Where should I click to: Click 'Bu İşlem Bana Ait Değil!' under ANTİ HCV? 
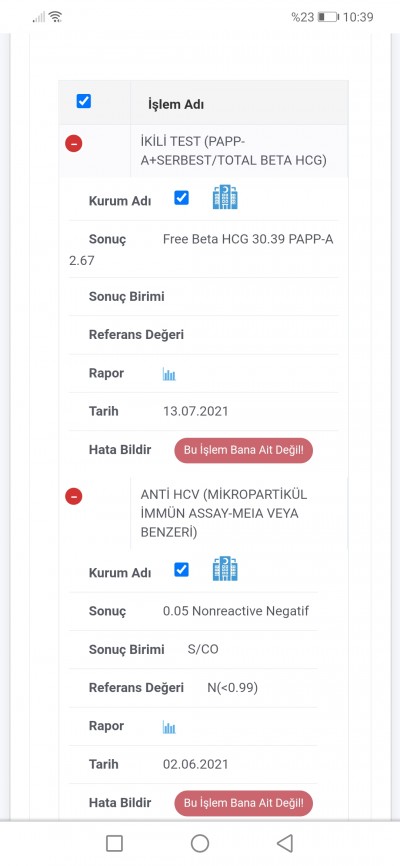tap(244, 803)
